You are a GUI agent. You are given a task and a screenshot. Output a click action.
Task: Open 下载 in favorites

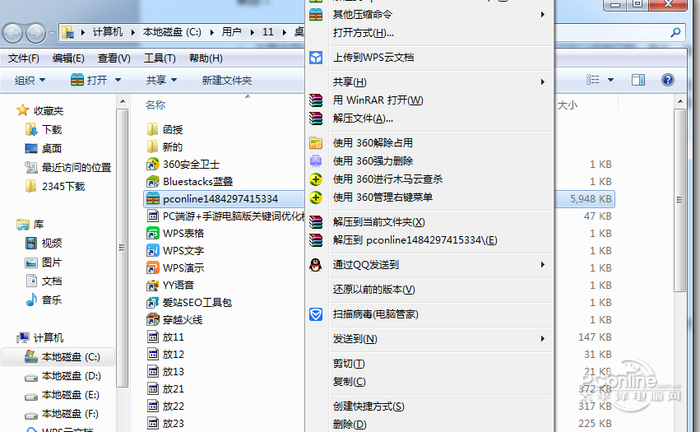(43, 129)
